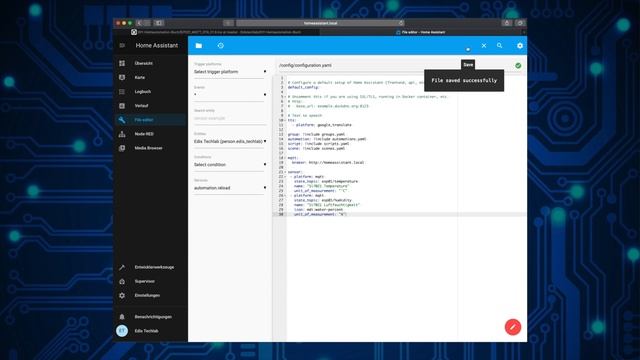The width and height of the screenshot is (640, 360).
Task: Expand Entities dropdown showing Edis Techlab
Action: tap(230, 141)
